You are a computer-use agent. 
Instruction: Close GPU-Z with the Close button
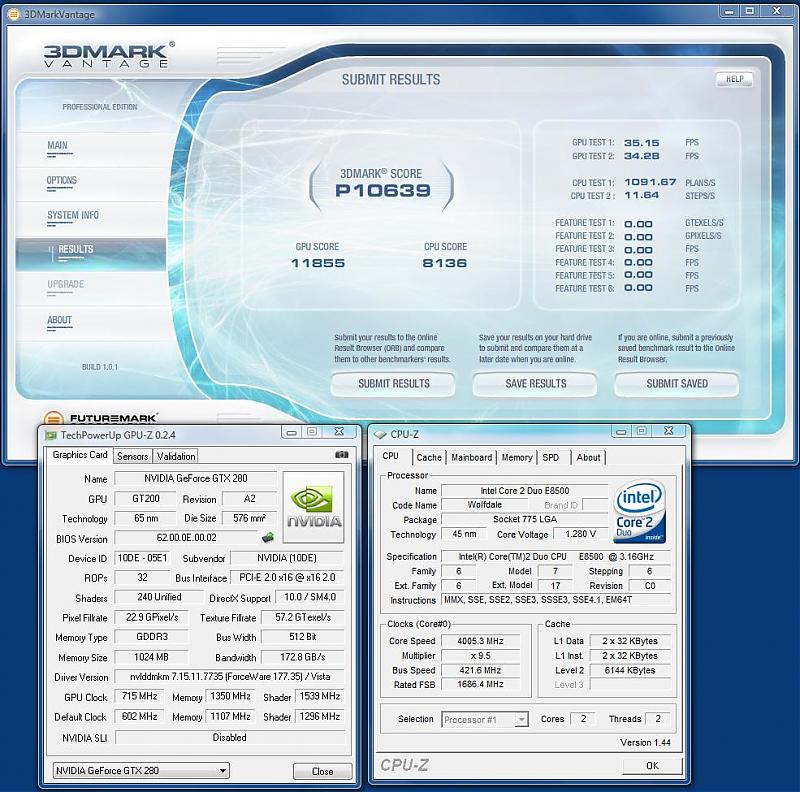click(x=322, y=771)
